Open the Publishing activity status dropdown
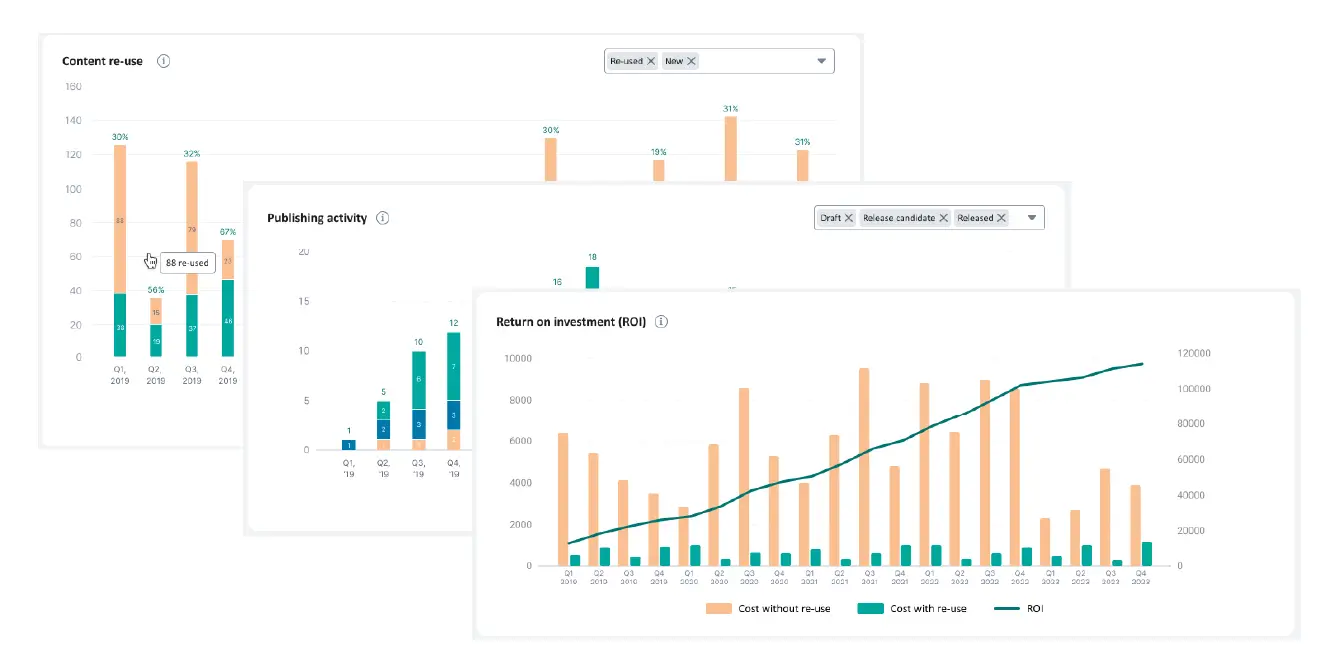 pyautogui.click(x=1031, y=218)
